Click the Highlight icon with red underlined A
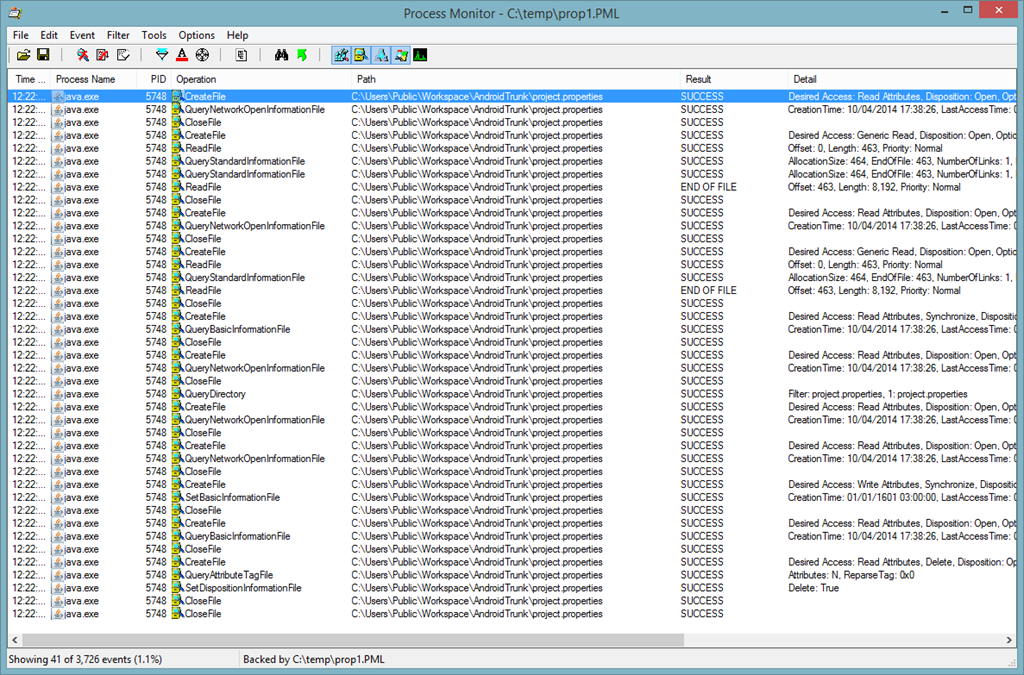This screenshot has height=675, width=1024. pos(182,55)
